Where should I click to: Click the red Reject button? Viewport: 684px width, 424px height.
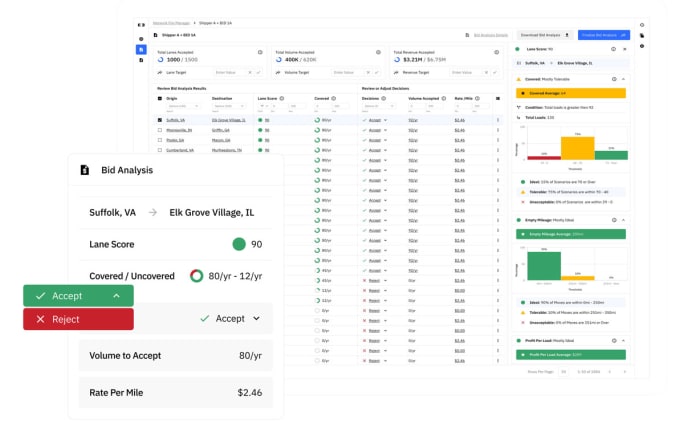[78, 319]
